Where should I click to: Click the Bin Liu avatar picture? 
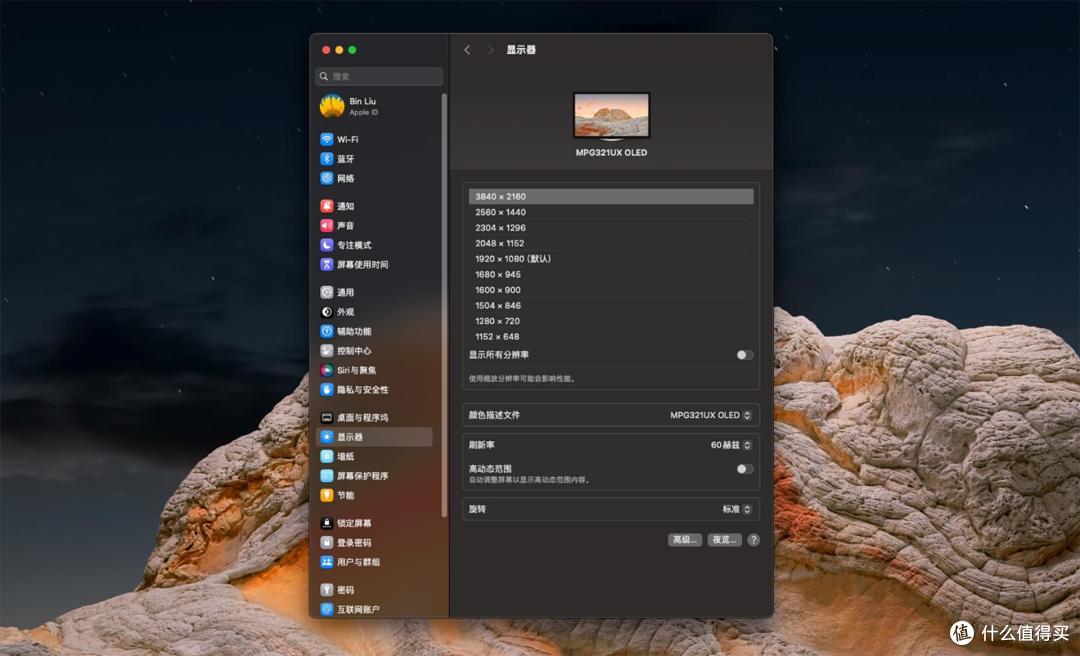point(332,106)
